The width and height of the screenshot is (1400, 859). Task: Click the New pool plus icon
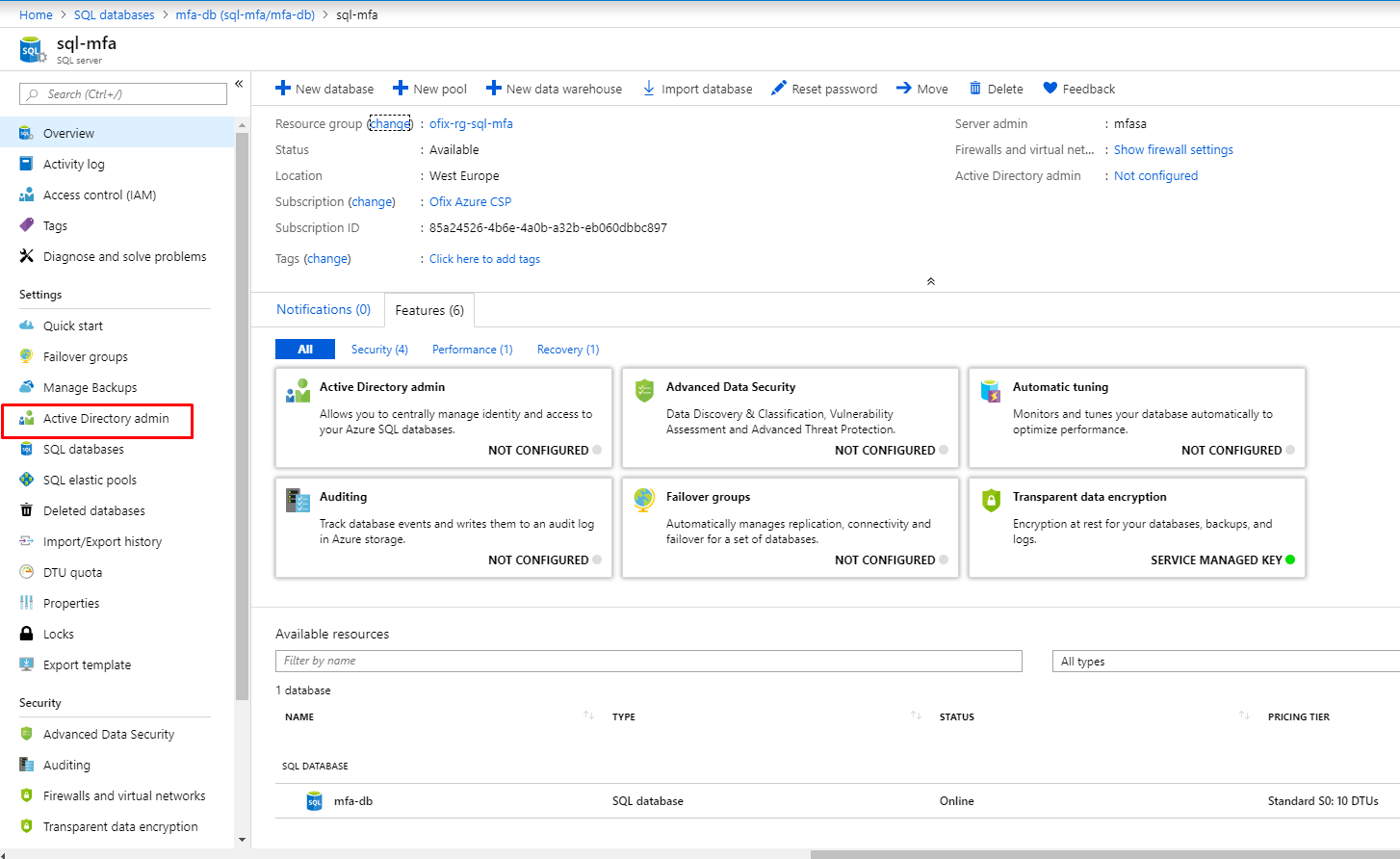click(401, 89)
